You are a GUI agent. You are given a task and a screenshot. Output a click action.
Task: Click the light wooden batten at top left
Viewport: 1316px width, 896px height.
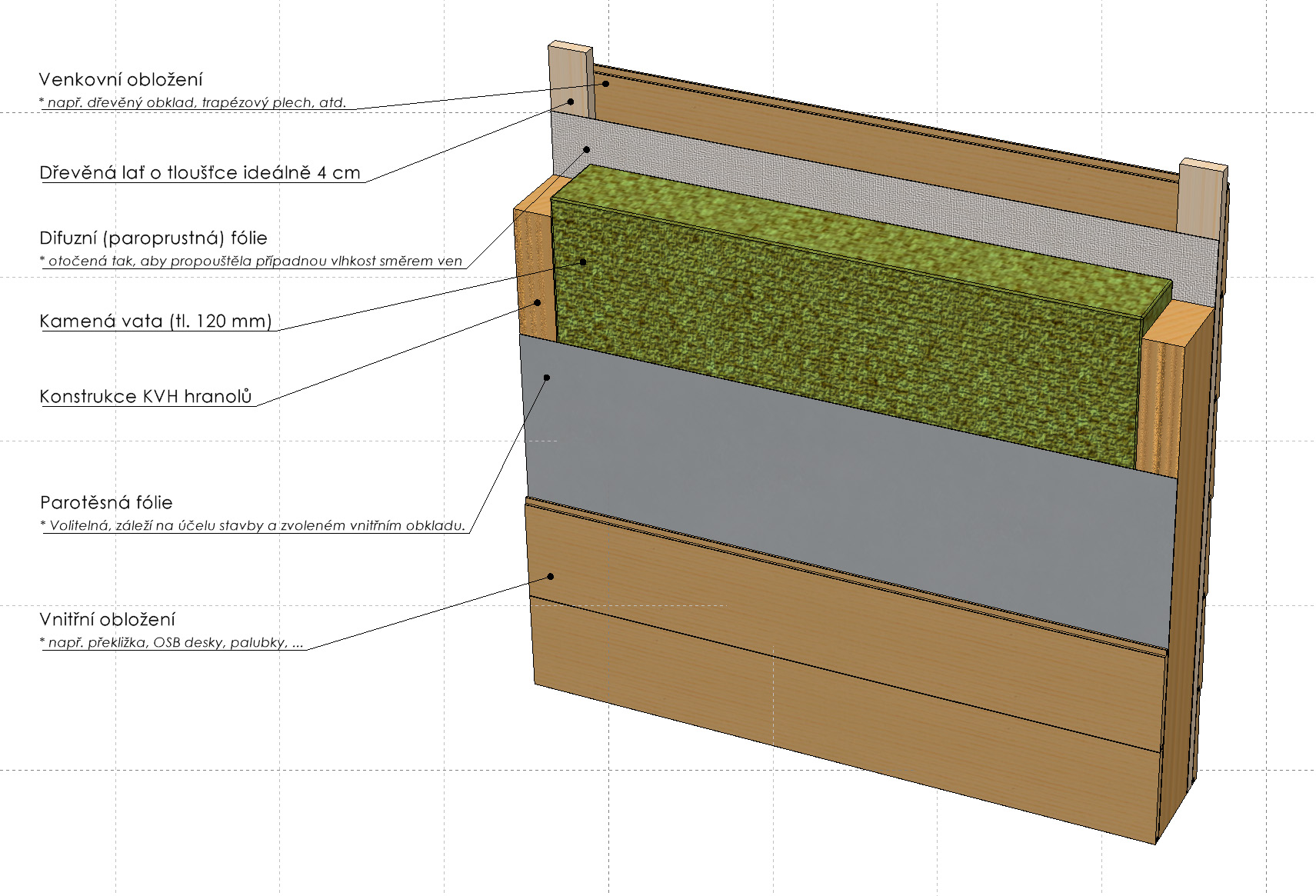pyautogui.click(x=571, y=80)
